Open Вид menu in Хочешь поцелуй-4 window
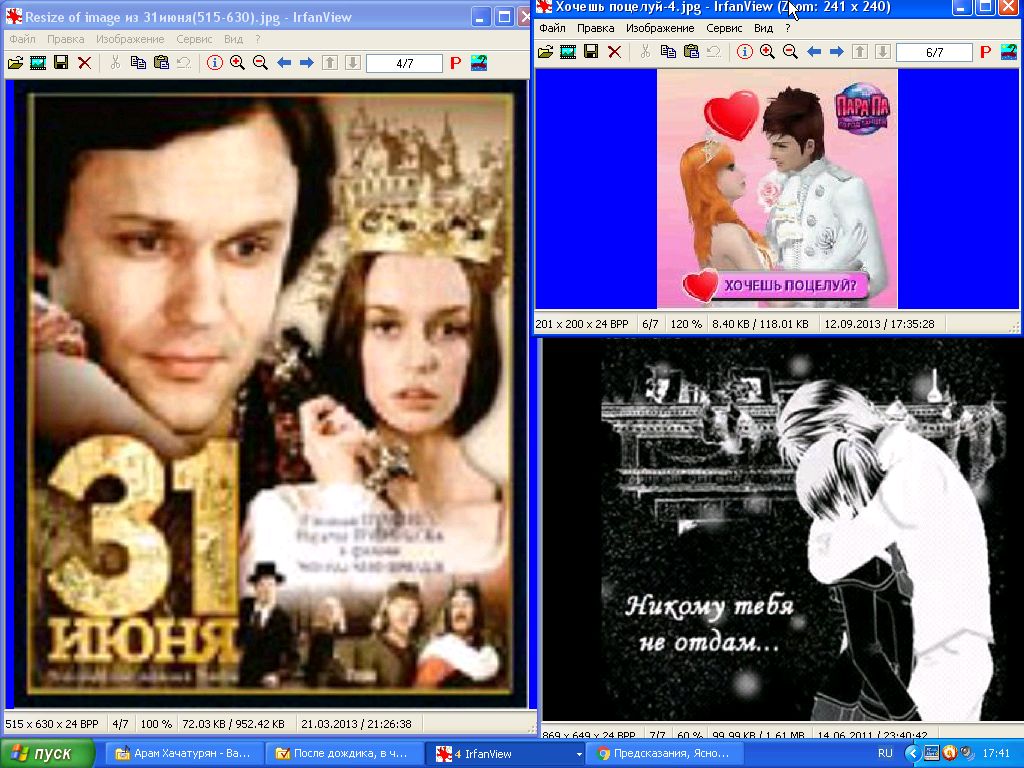This screenshot has height=768, width=1024. coord(763,28)
